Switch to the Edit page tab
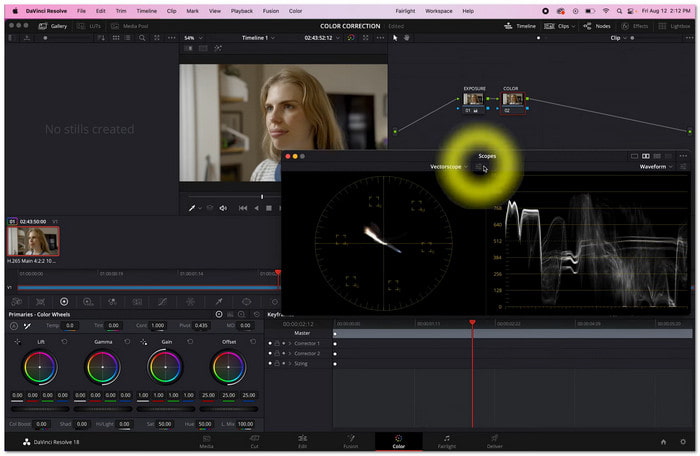 coord(302,441)
